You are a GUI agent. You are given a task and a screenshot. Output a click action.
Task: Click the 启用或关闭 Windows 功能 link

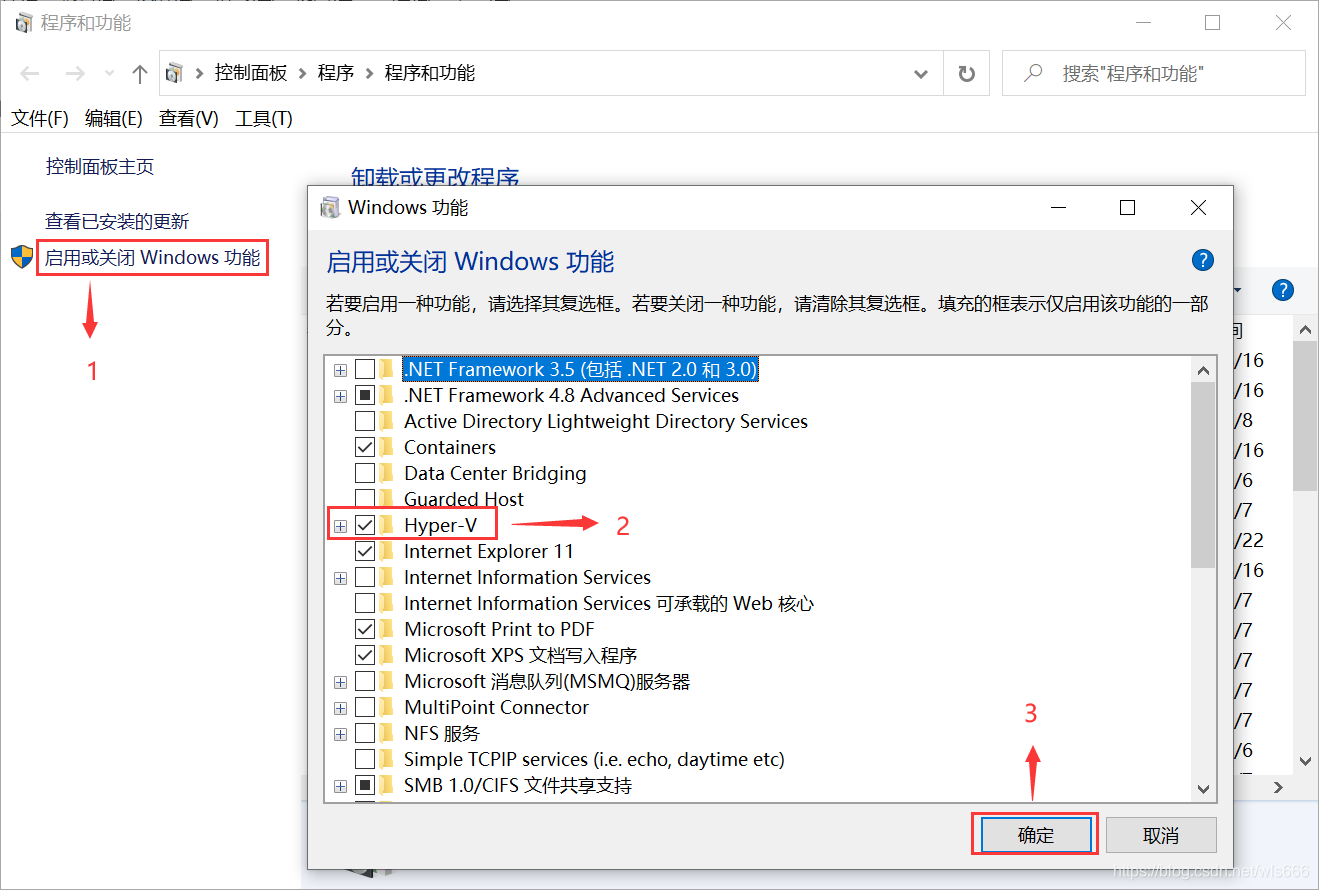point(152,258)
